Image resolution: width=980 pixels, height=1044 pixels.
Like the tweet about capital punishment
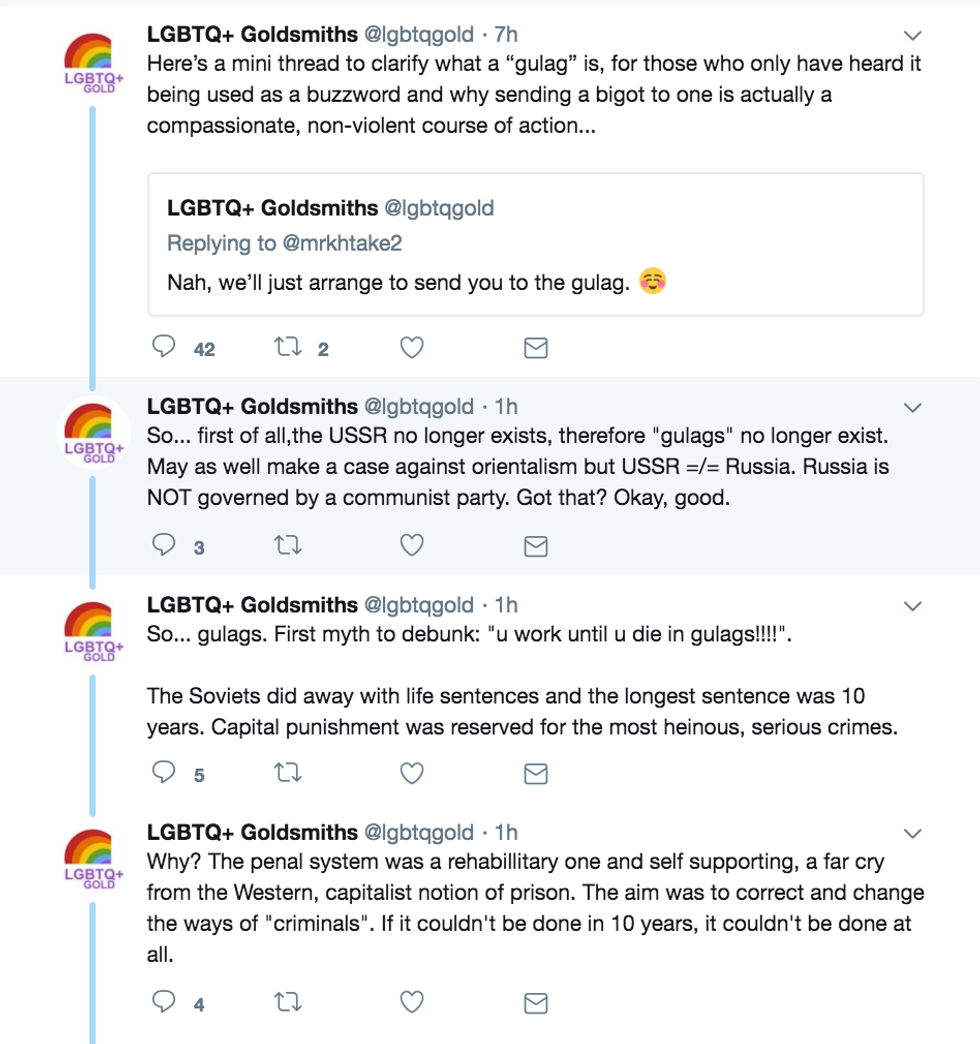point(412,773)
